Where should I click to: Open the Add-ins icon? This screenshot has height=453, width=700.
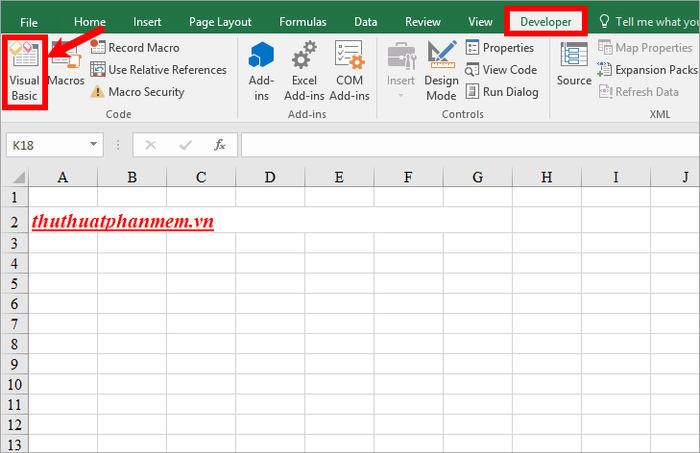[261, 71]
